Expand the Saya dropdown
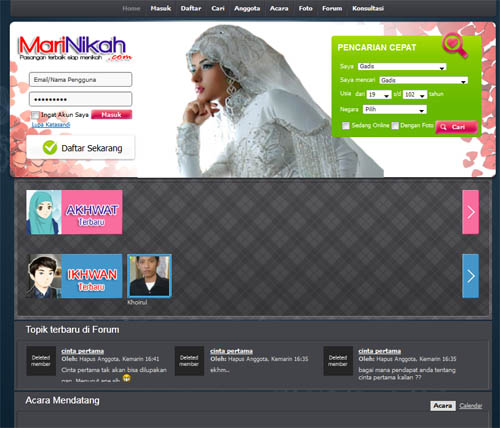This screenshot has width=500, height=428. (402, 66)
